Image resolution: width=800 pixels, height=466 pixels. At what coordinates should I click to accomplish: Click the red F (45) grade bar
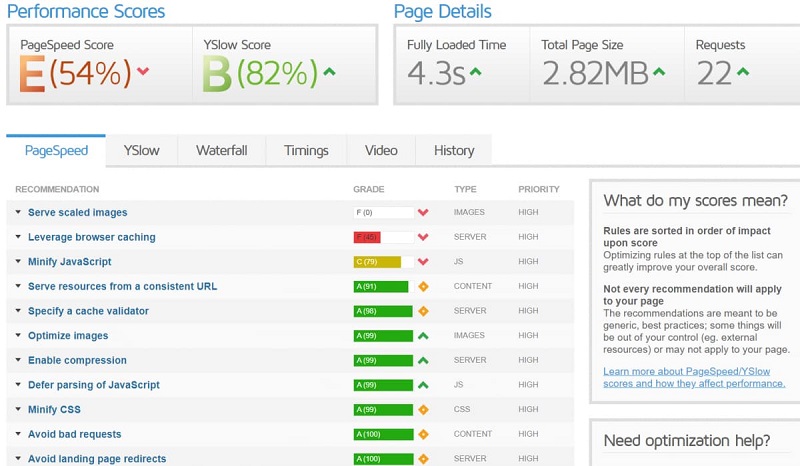point(384,237)
